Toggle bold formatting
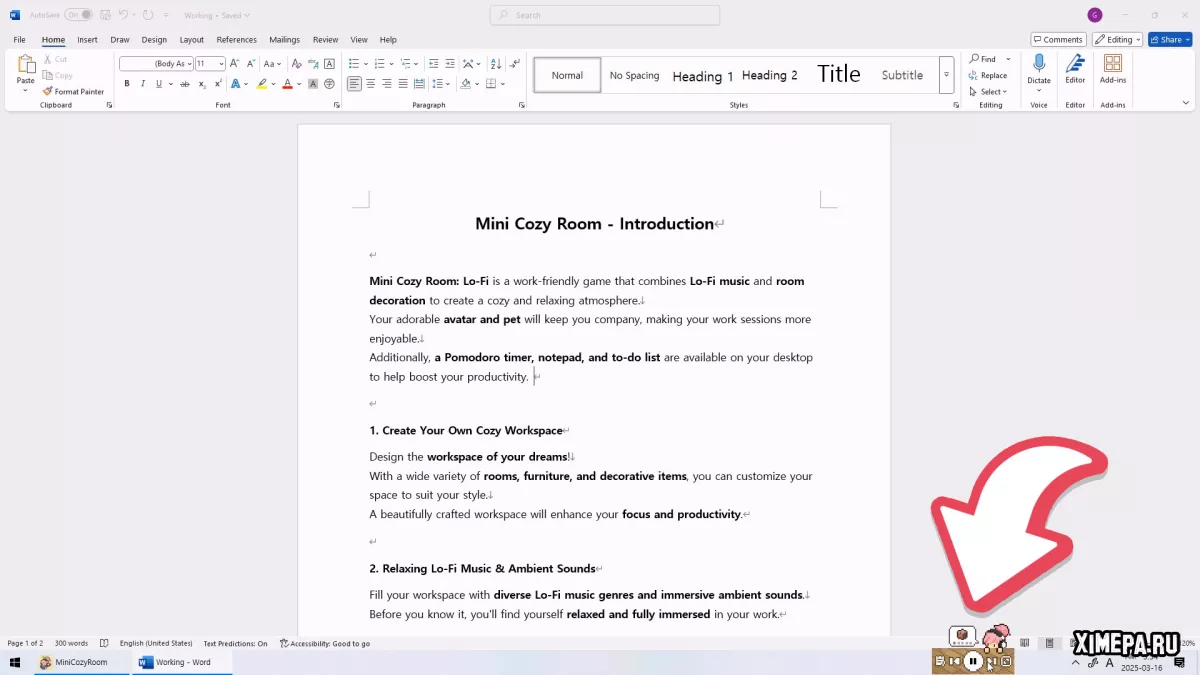This screenshot has width=1200, height=675. [x=127, y=84]
